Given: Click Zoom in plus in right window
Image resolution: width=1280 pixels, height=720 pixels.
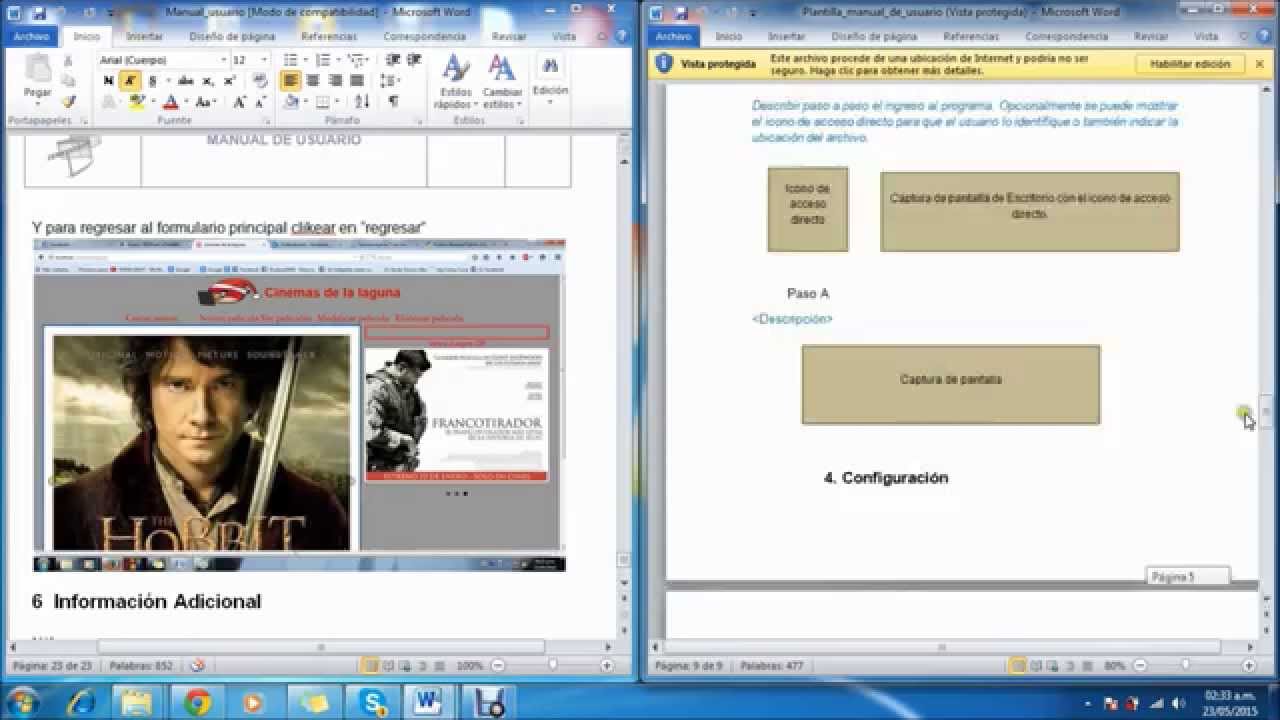Looking at the screenshot, I should pyautogui.click(x=1248, y=665).
